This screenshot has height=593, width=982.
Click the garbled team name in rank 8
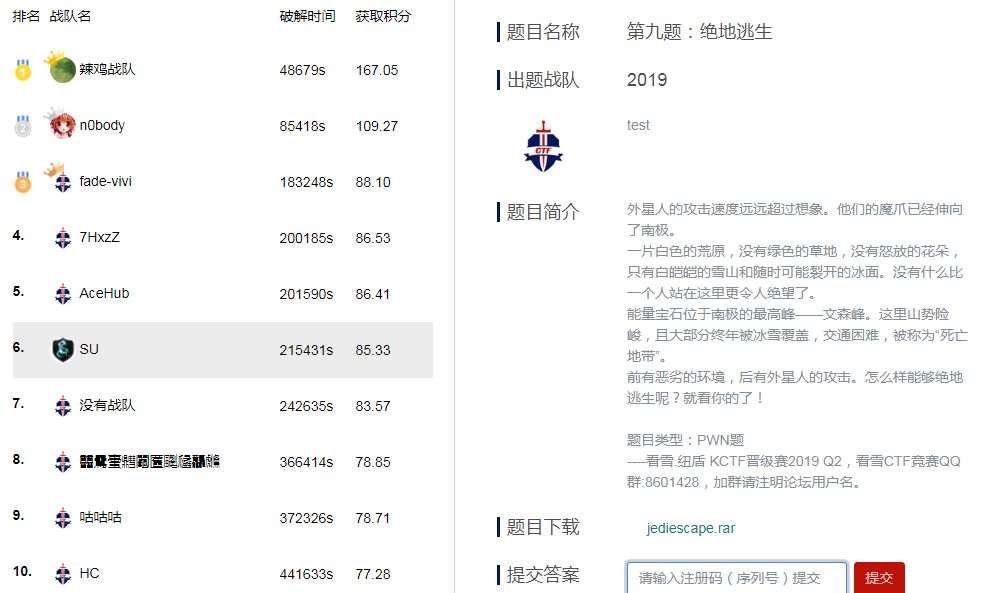click(150, 462)
